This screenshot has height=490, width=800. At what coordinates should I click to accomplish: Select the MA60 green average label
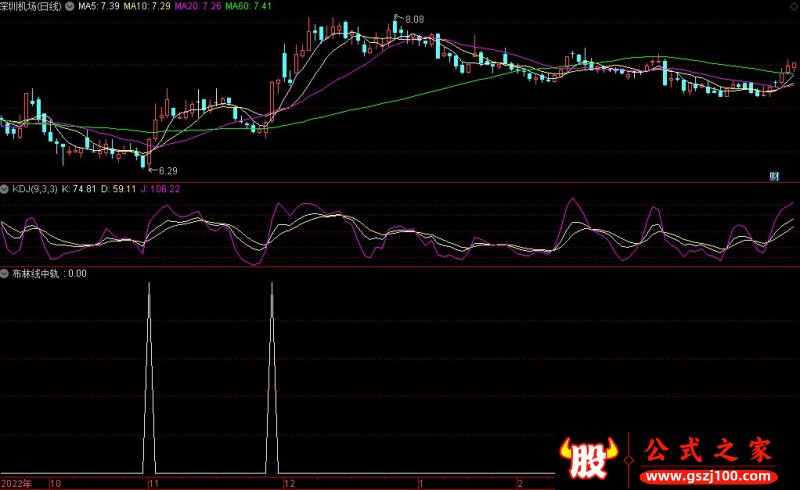pyautogui.click(x=248, y=7)
